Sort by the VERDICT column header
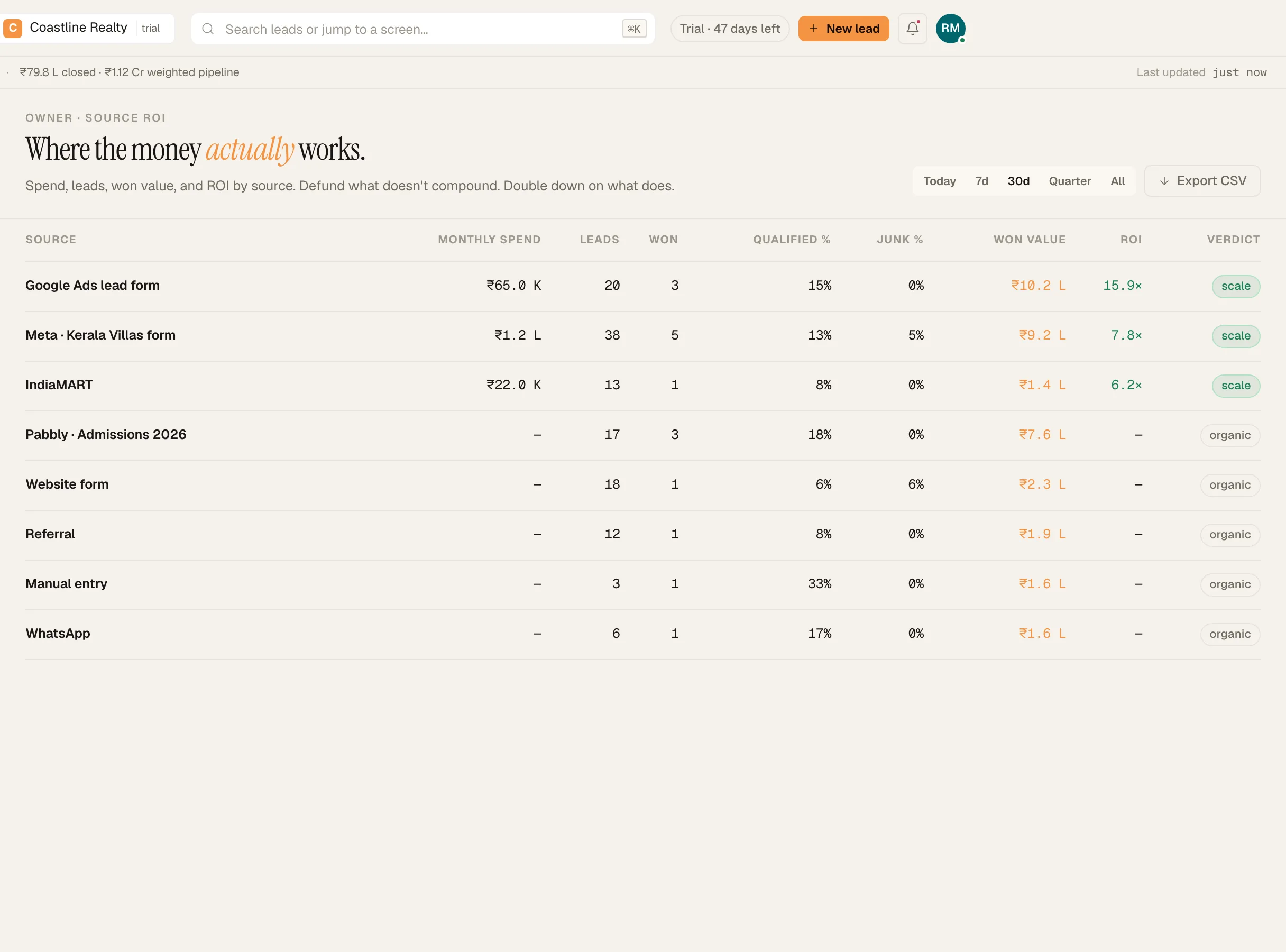Screen dimensions: 1286x952 (1233, 240)
